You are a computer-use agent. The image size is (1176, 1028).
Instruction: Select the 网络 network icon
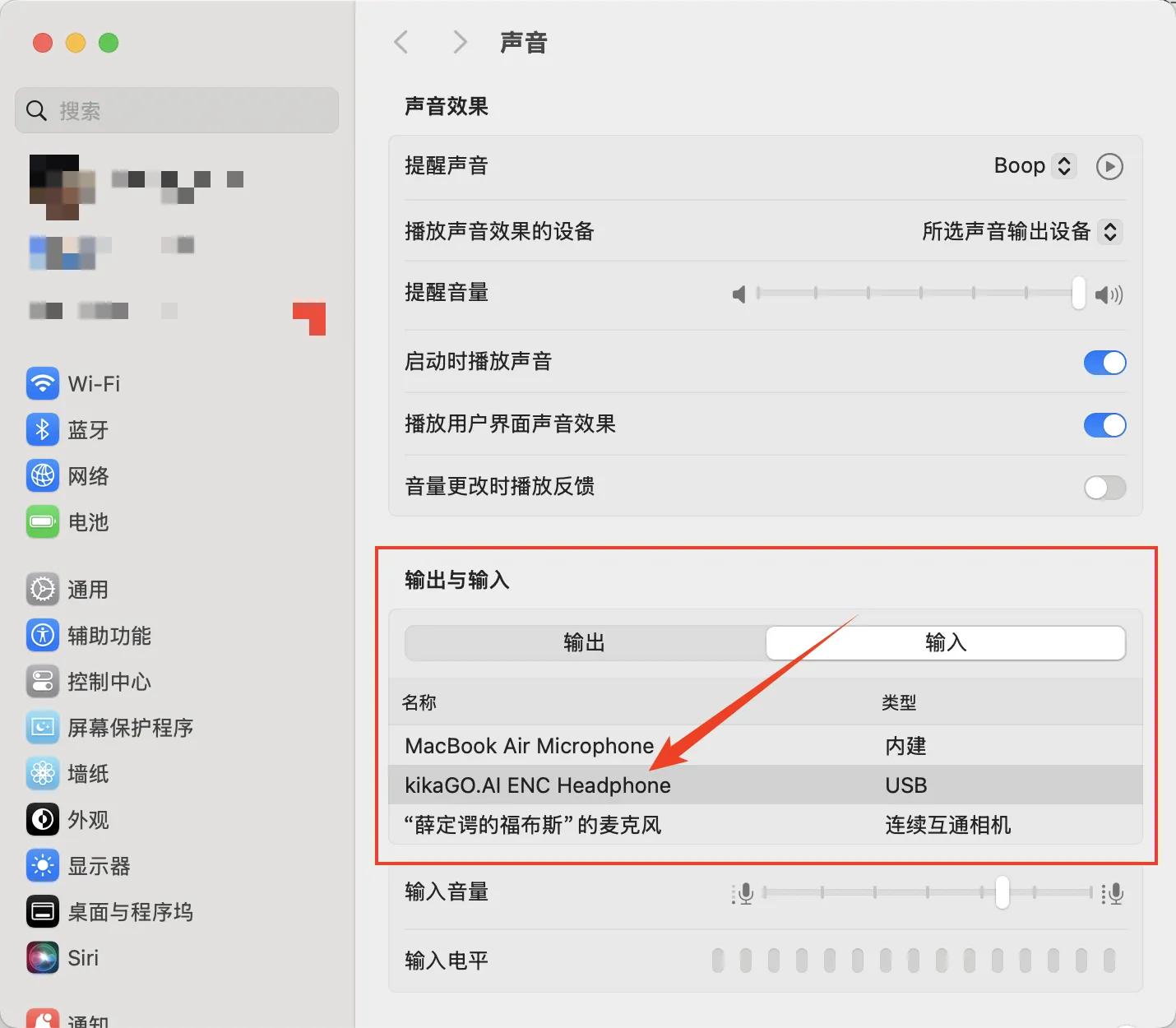[43, 476]
